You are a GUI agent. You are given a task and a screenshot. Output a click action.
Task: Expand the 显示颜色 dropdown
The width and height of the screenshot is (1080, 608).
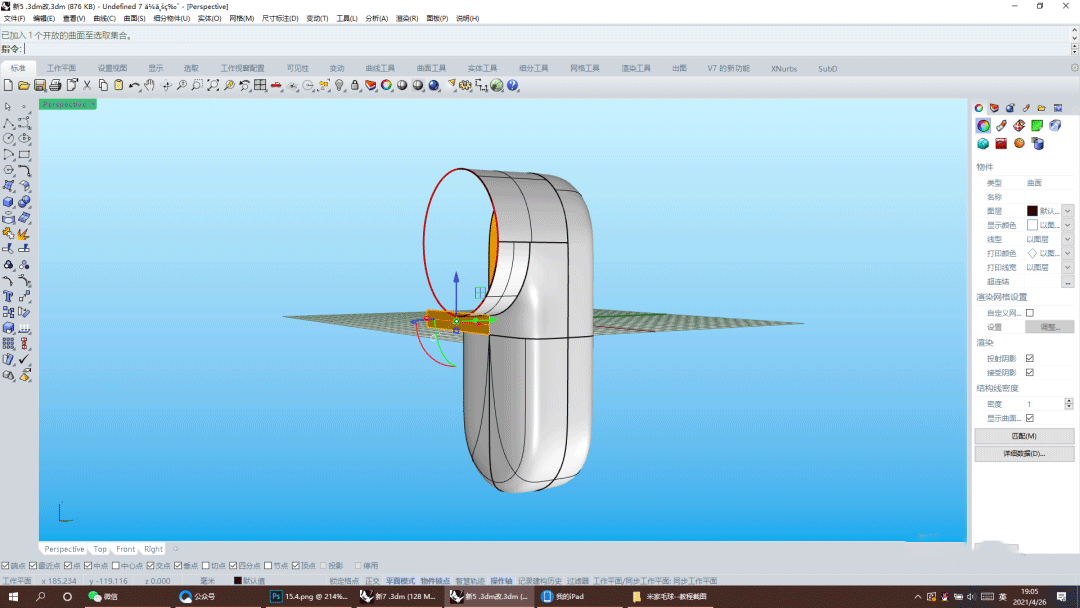[x=1068, y=225]
